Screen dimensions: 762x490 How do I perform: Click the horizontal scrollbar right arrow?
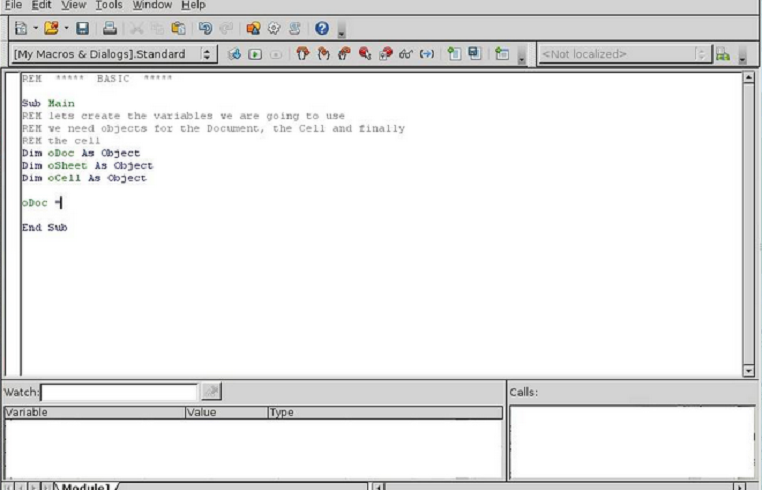tap(740, 486)
